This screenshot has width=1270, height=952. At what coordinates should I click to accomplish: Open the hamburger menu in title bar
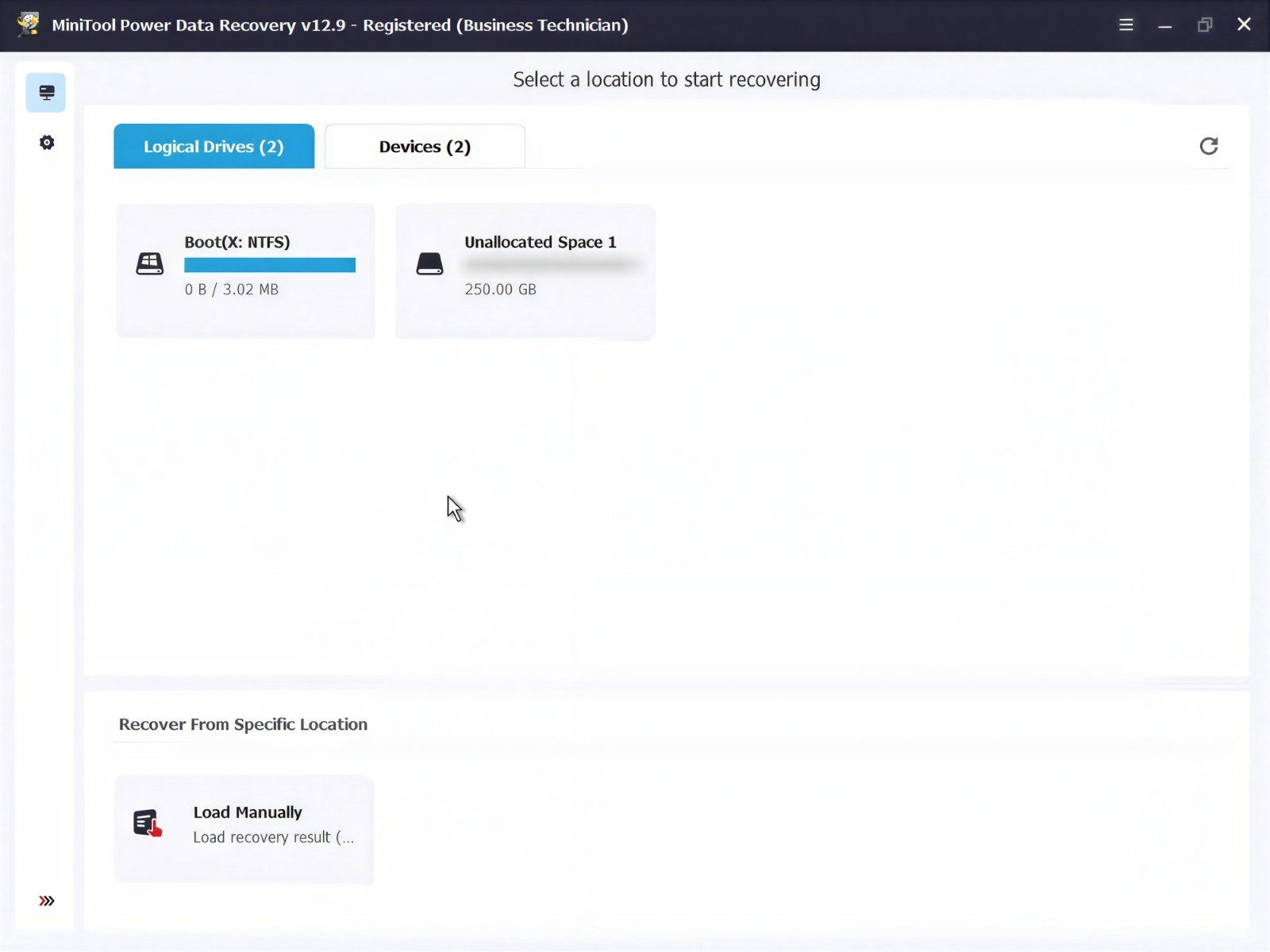1126,25
